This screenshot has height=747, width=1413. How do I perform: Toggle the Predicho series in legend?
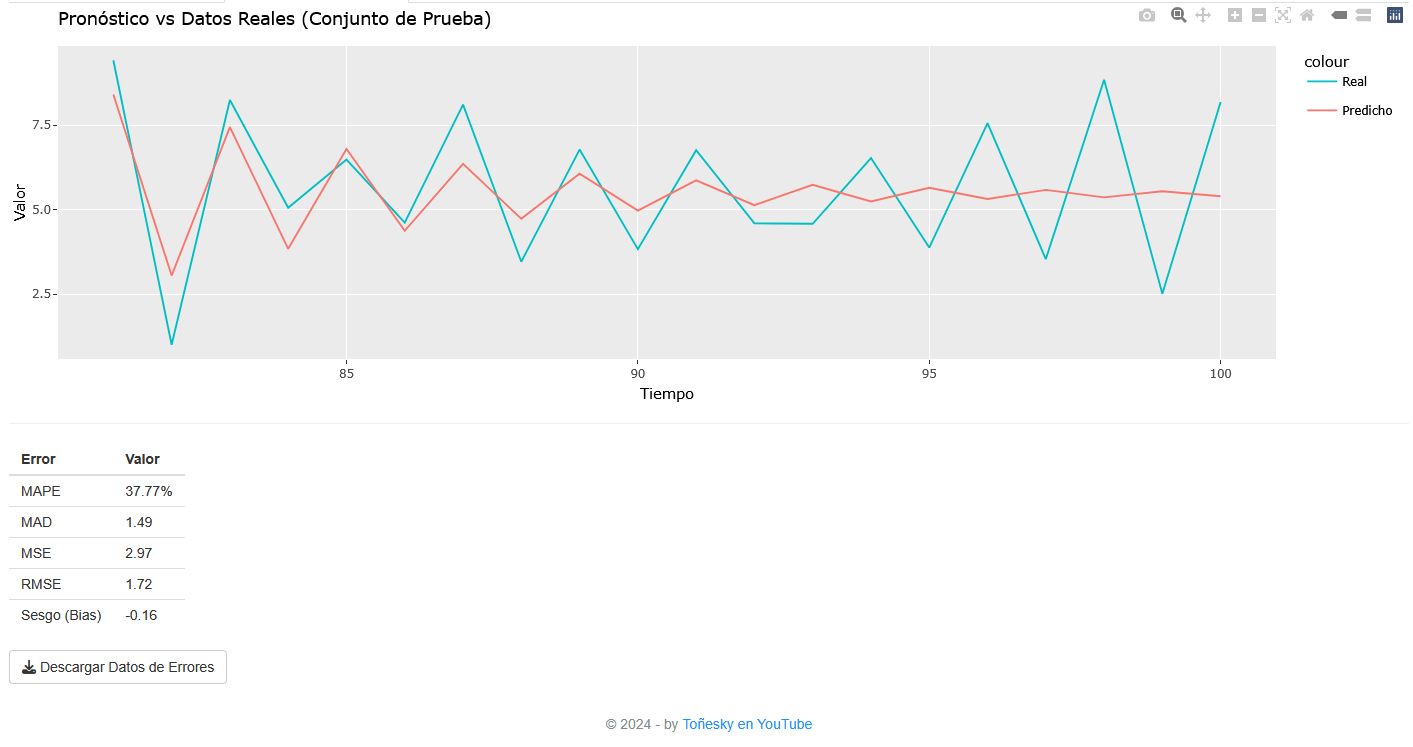click(x=1366, y=111)
